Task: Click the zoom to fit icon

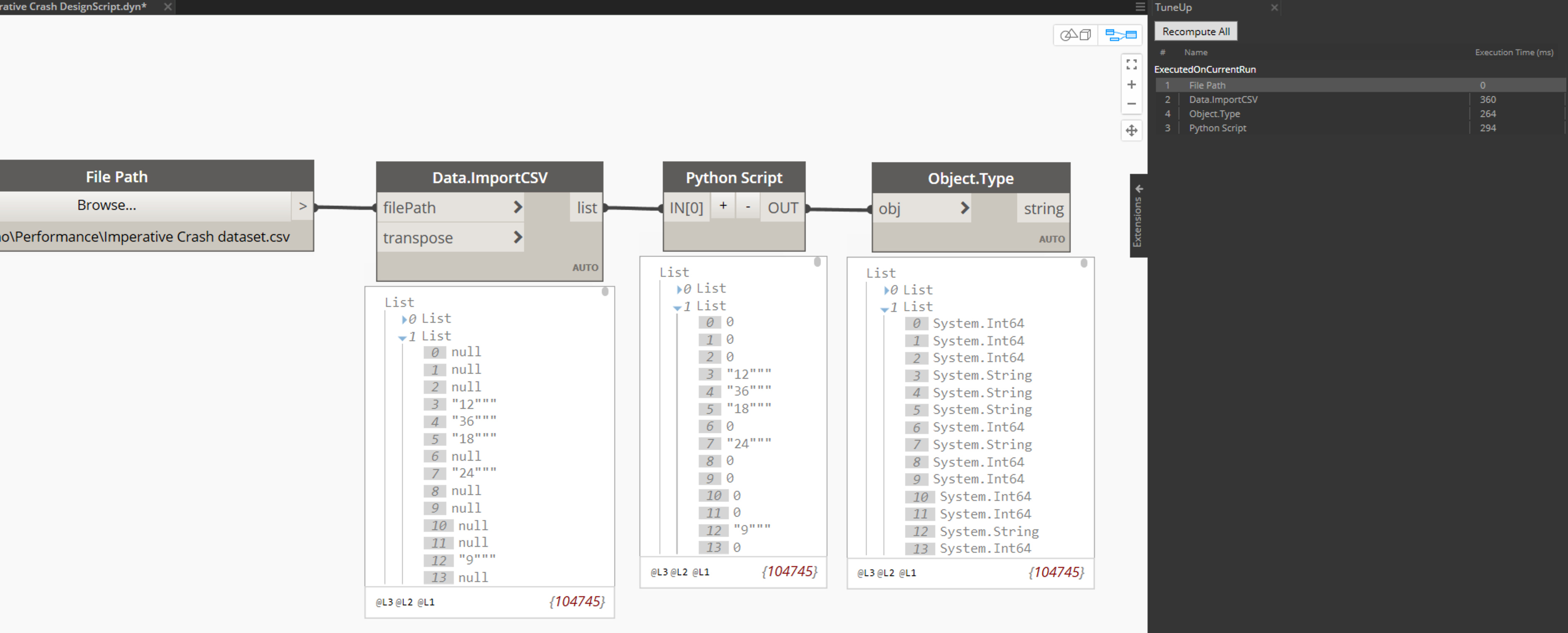Action: 1131,64
